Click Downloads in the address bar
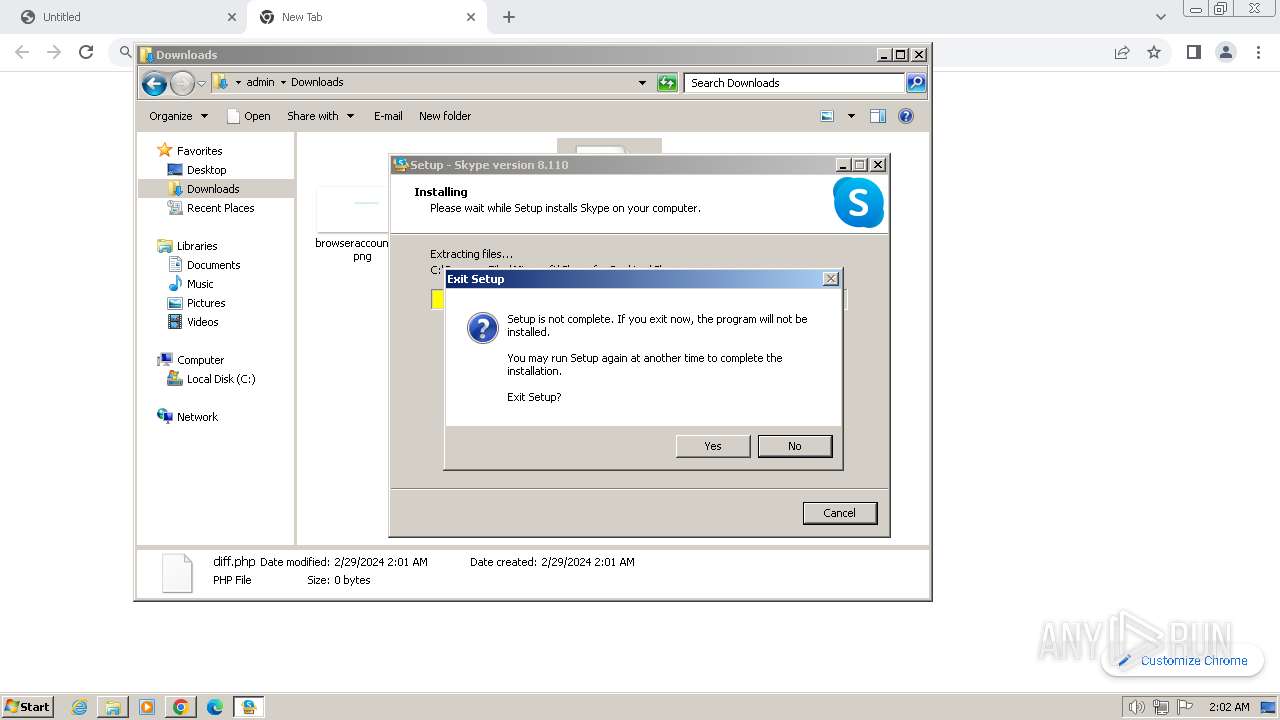The height and width of the screenshot is (720, 1280). coord(317,83)
